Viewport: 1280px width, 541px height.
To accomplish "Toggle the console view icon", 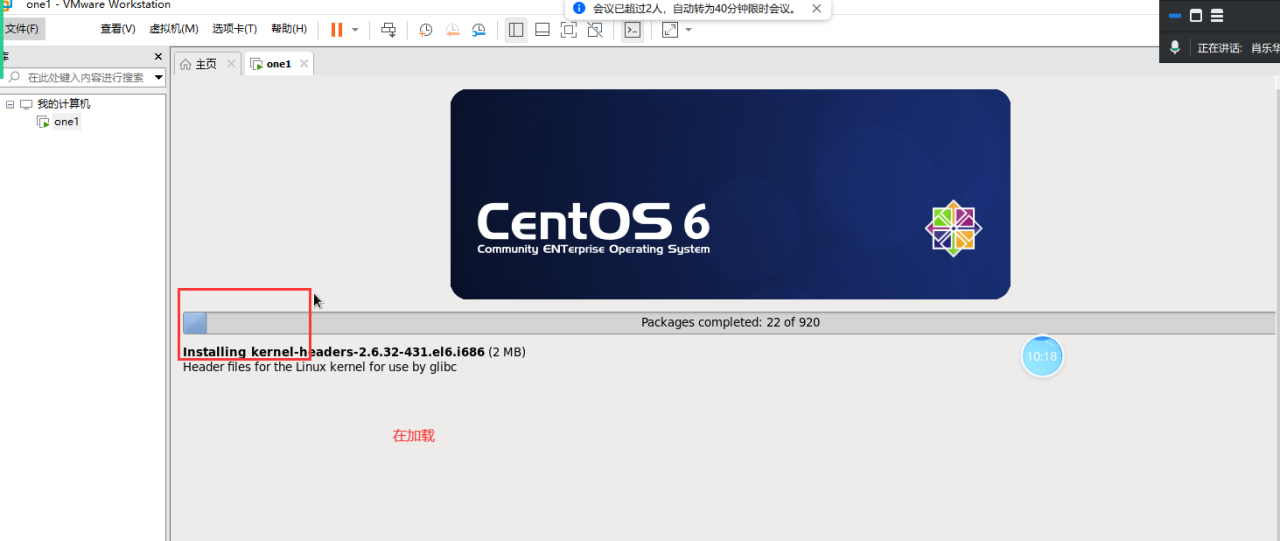I will point(632,30).
